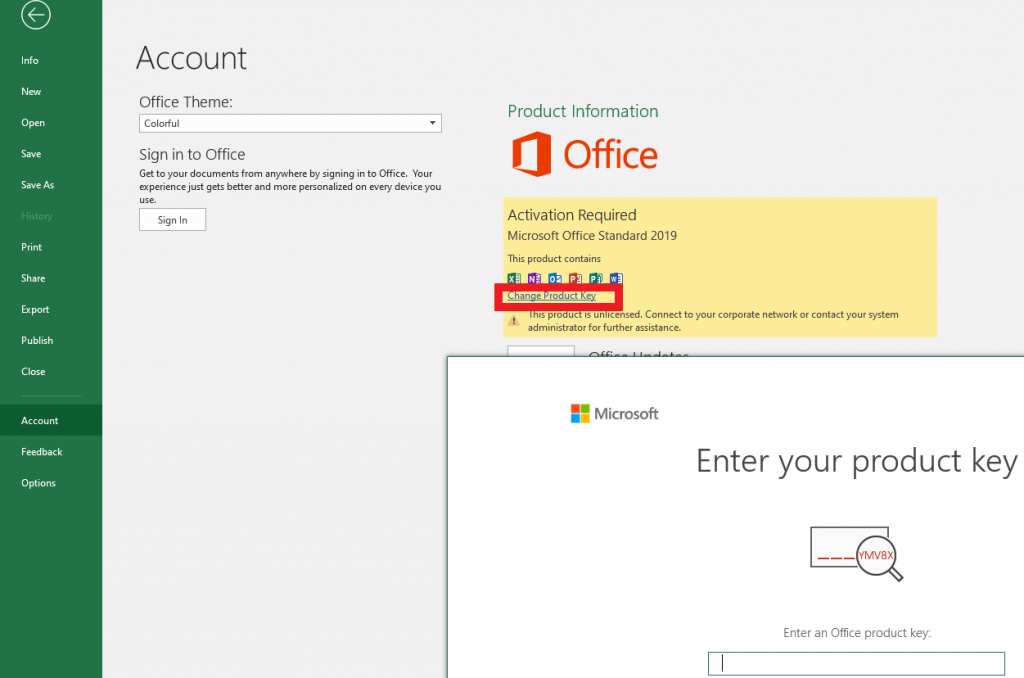Viewport: 1024px width, 678px height.
Task: Click the PowerPoint app icon in product list
Action: (x=575, y=278)
